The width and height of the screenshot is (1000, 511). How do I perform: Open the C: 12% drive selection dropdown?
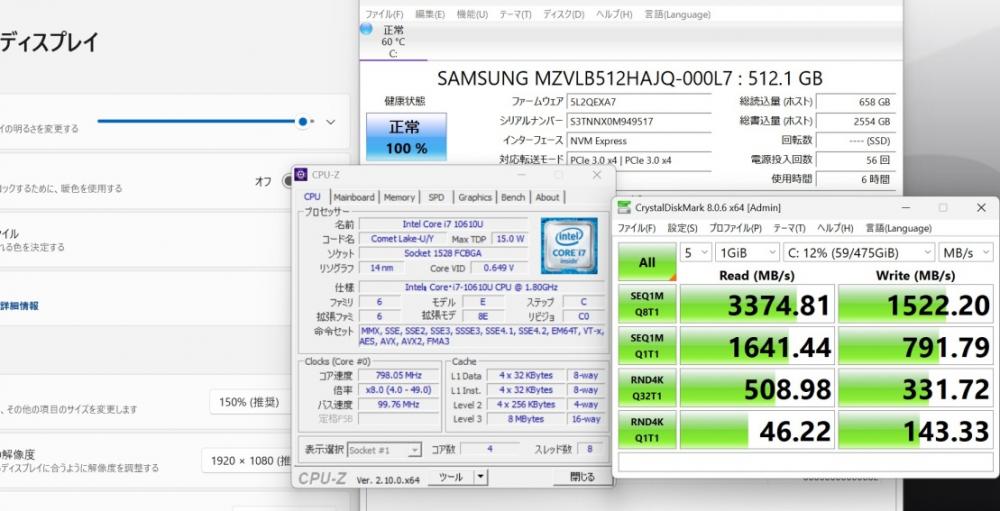858,253
